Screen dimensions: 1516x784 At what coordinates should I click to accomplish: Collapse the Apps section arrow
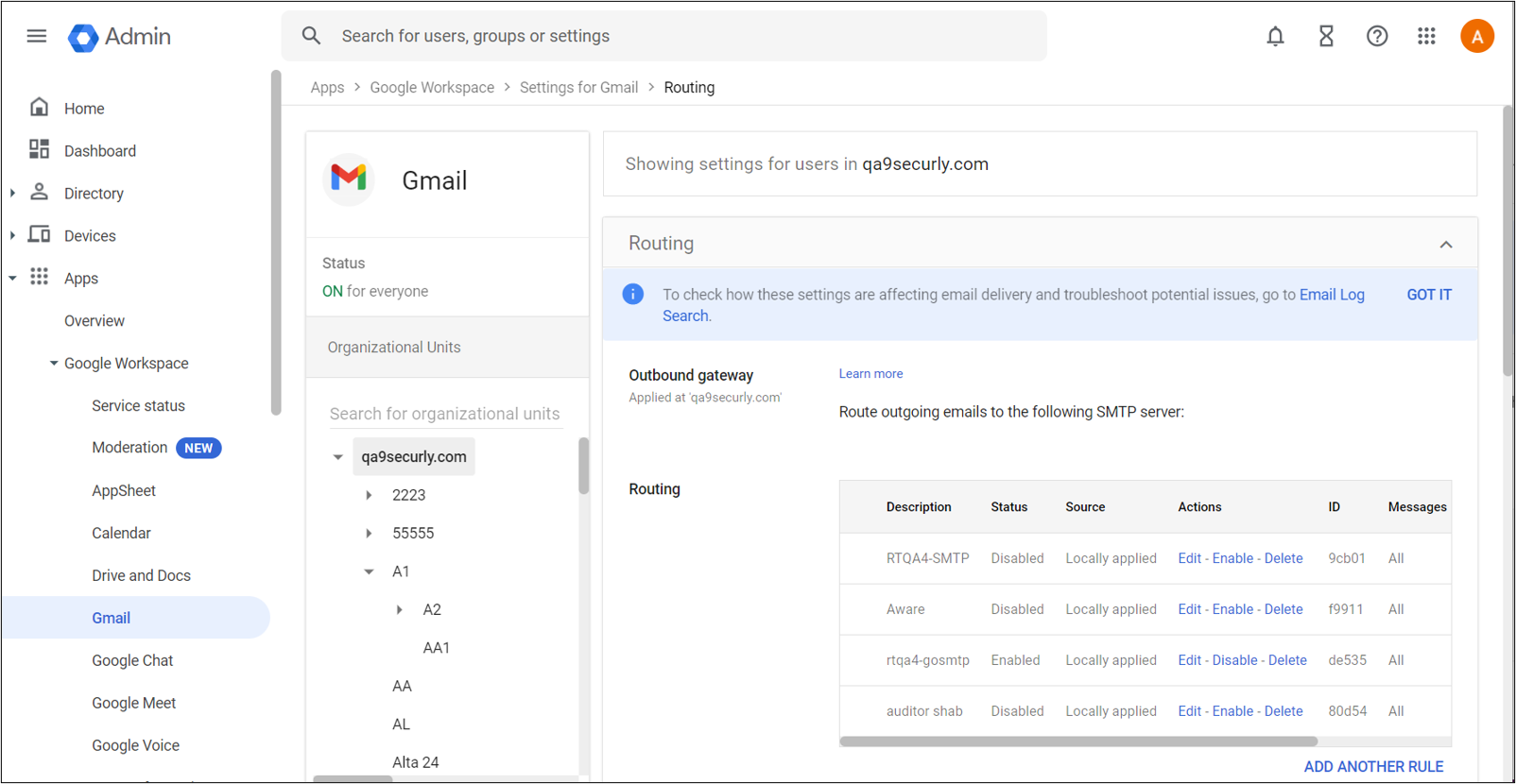(x=12, y=278)
